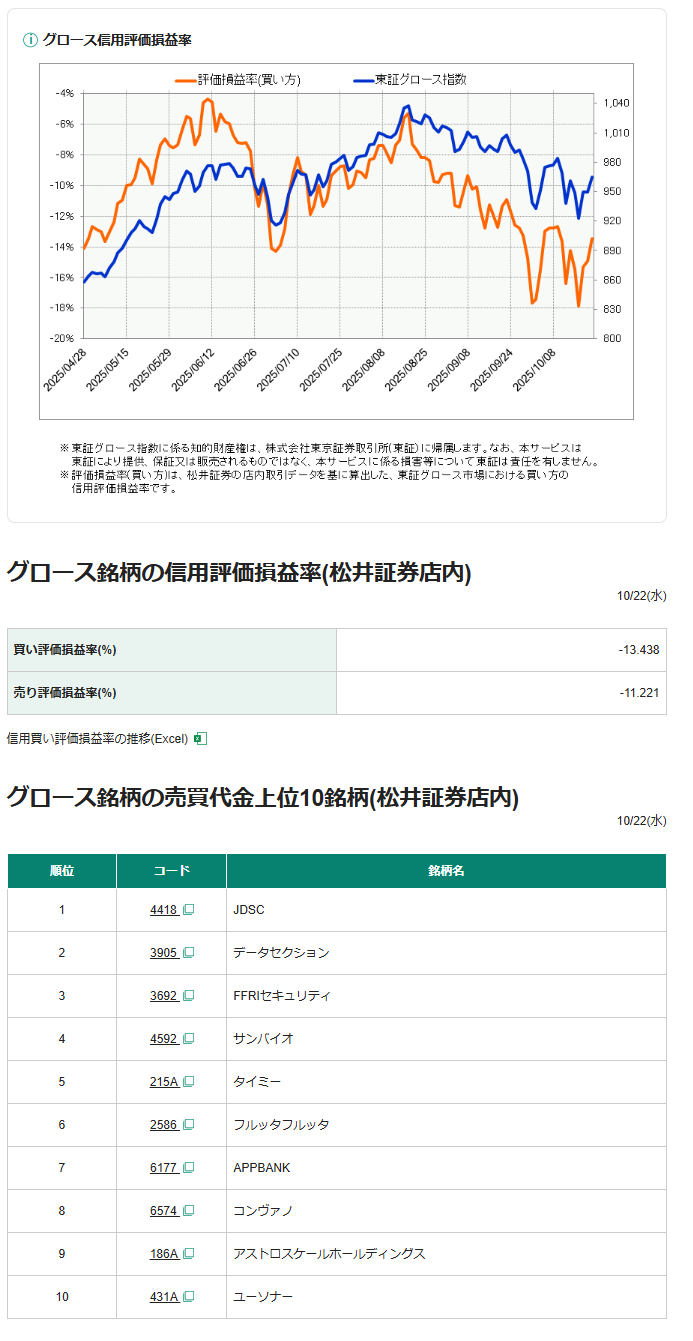Click the new-window icon beside code 431A
The width and height of the screenshot is (693, 1341).
[x=188, y=1297]
